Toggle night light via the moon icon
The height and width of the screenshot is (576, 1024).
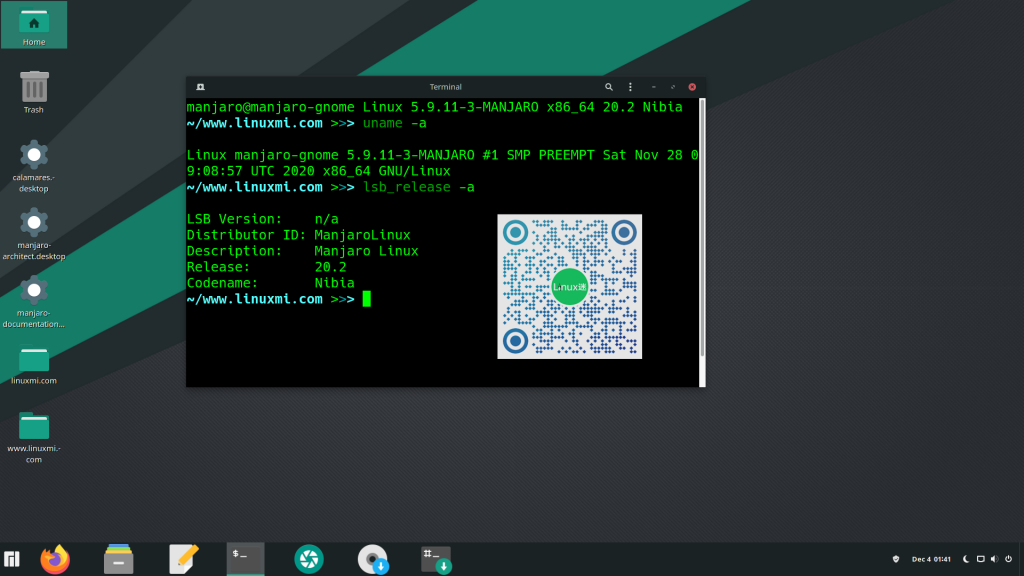[964, 559]
